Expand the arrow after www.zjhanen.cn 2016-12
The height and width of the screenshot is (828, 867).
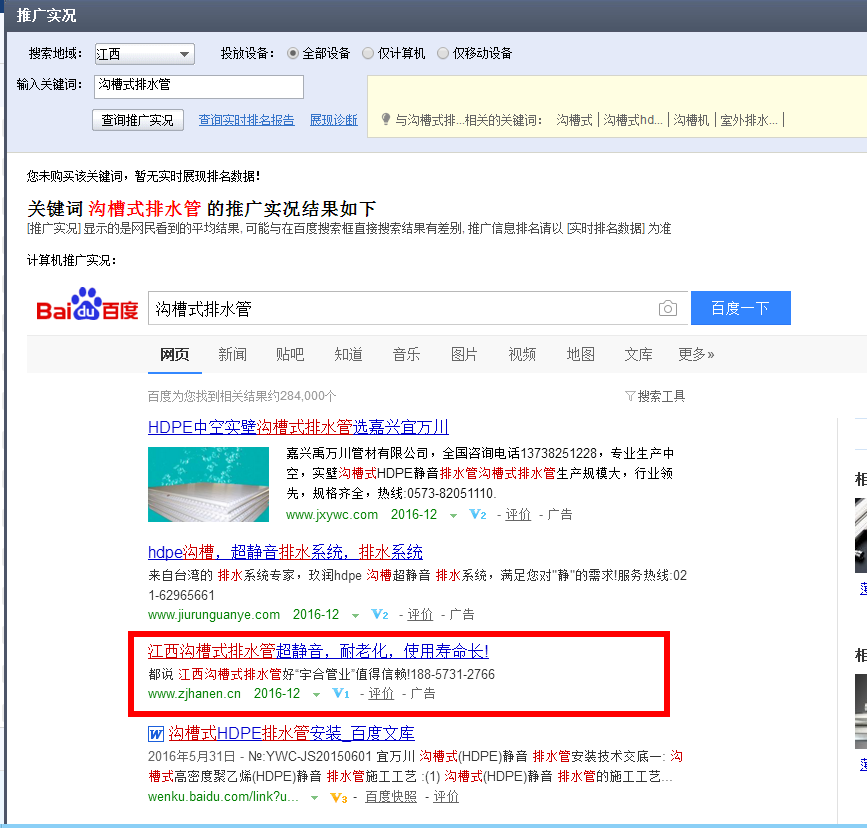tap(316, 695)
